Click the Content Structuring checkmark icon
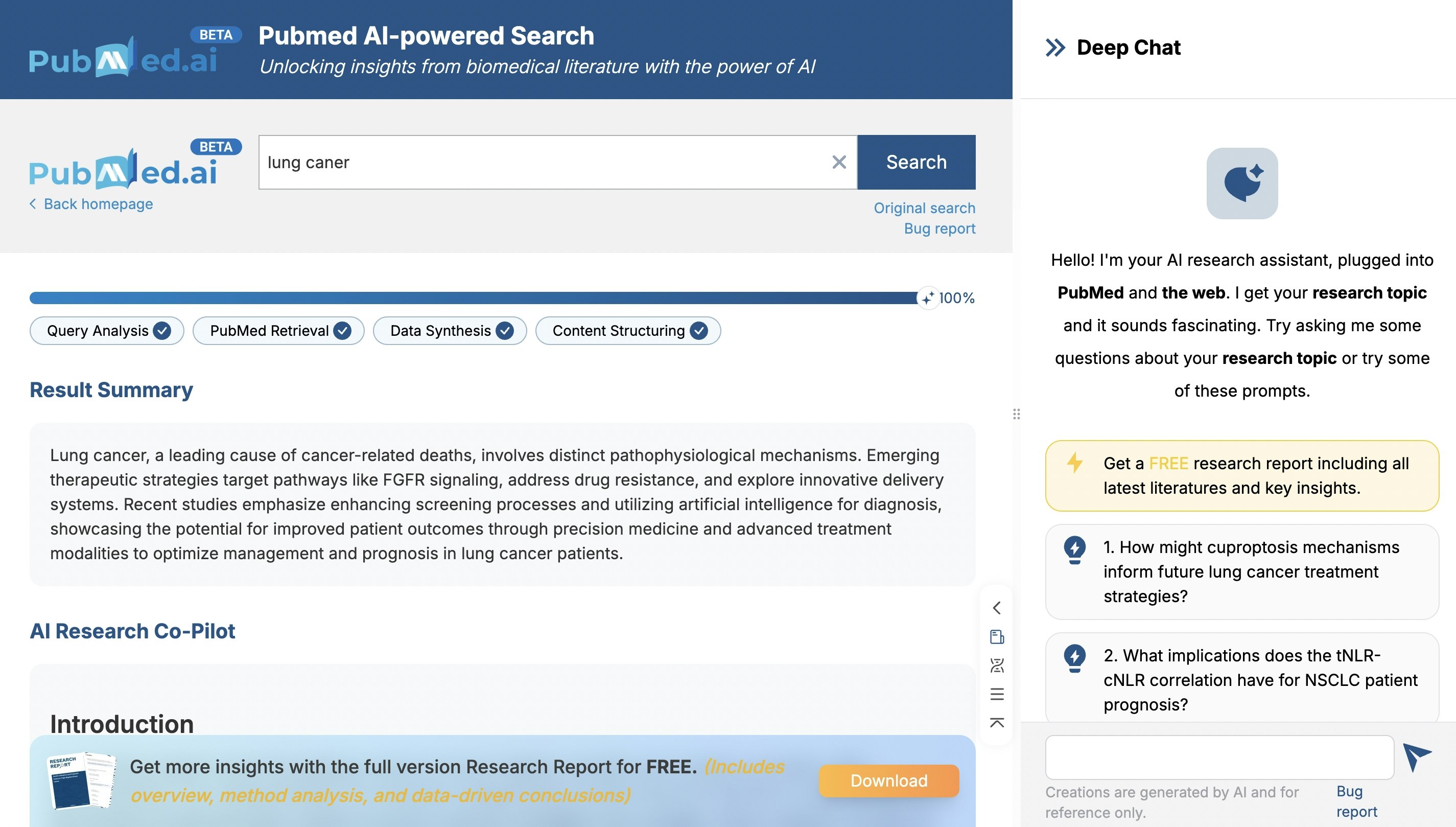Image resolution: width=1456 pixels, height=827 pixels. [698, 331]
